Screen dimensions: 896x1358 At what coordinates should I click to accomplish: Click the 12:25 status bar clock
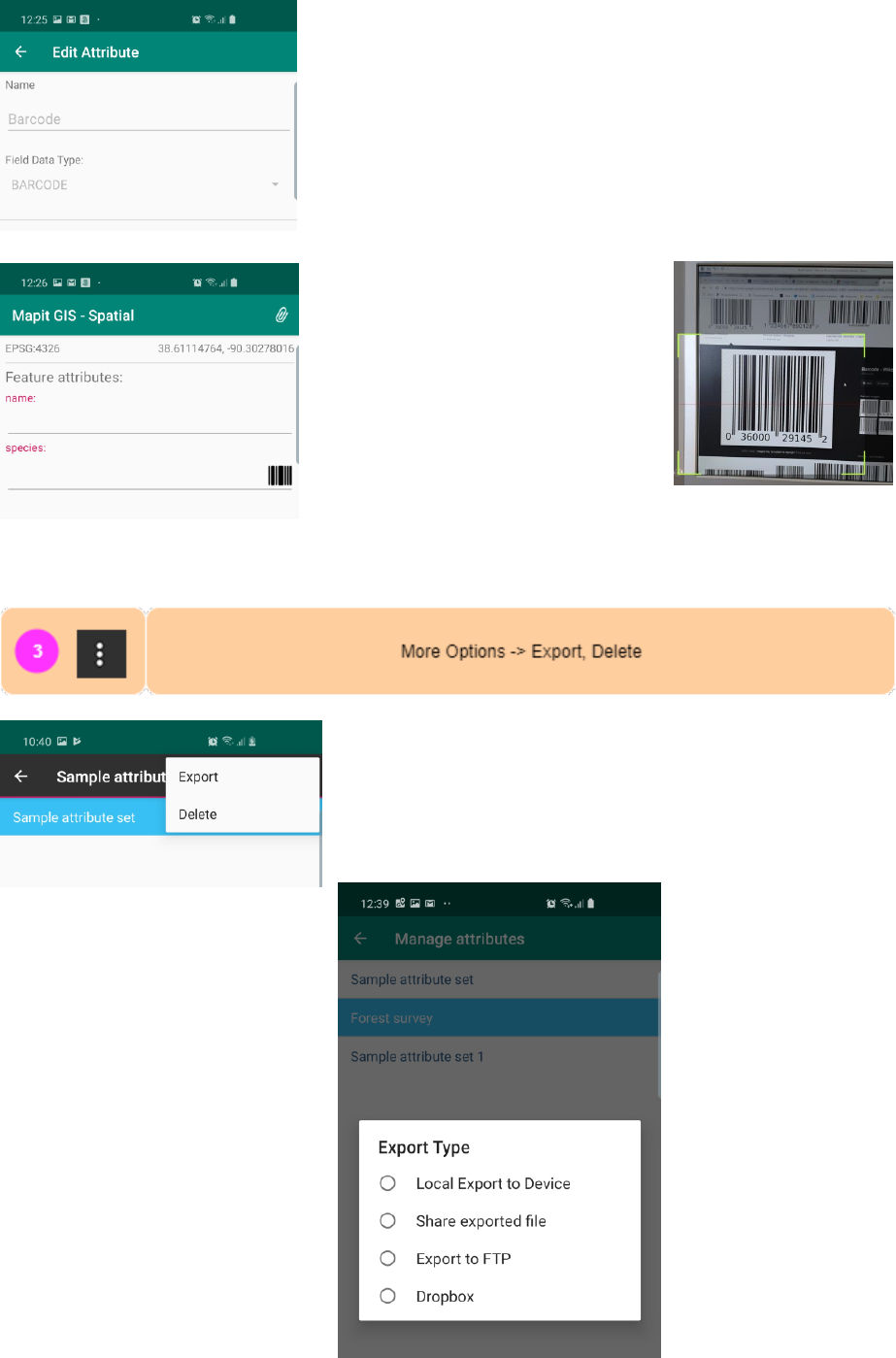coord(34,19)
